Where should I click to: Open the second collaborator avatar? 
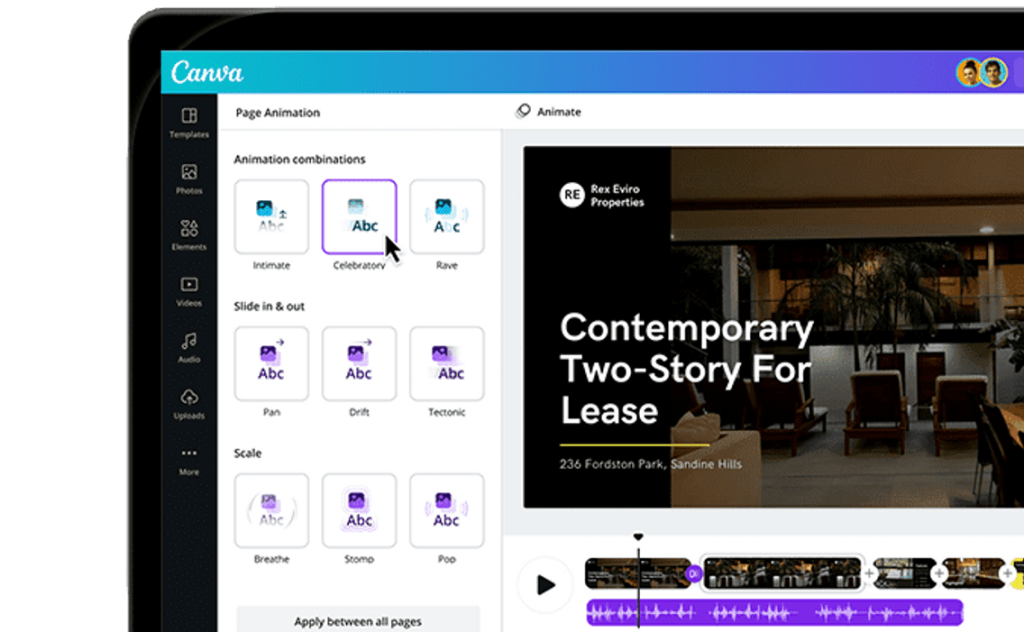point(993,72)
